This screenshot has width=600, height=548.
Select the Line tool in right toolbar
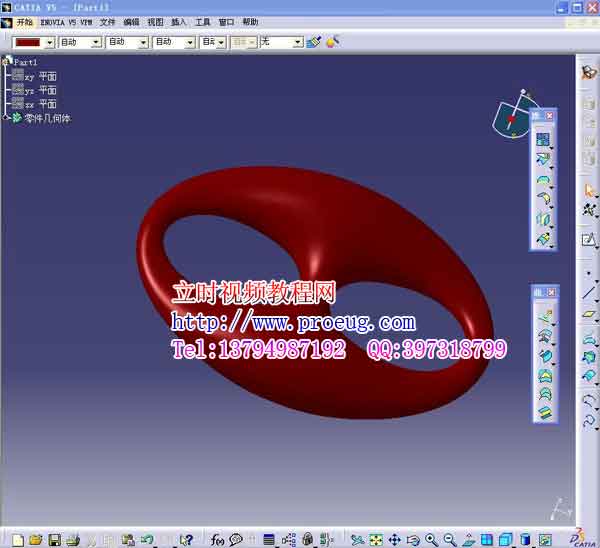[589, 293]
